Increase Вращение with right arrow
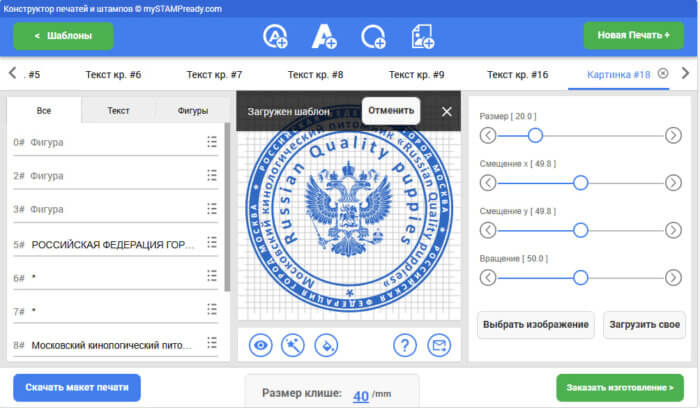This screenshot has height=408, width=700. pyautogui.click(x=673, y=278)
